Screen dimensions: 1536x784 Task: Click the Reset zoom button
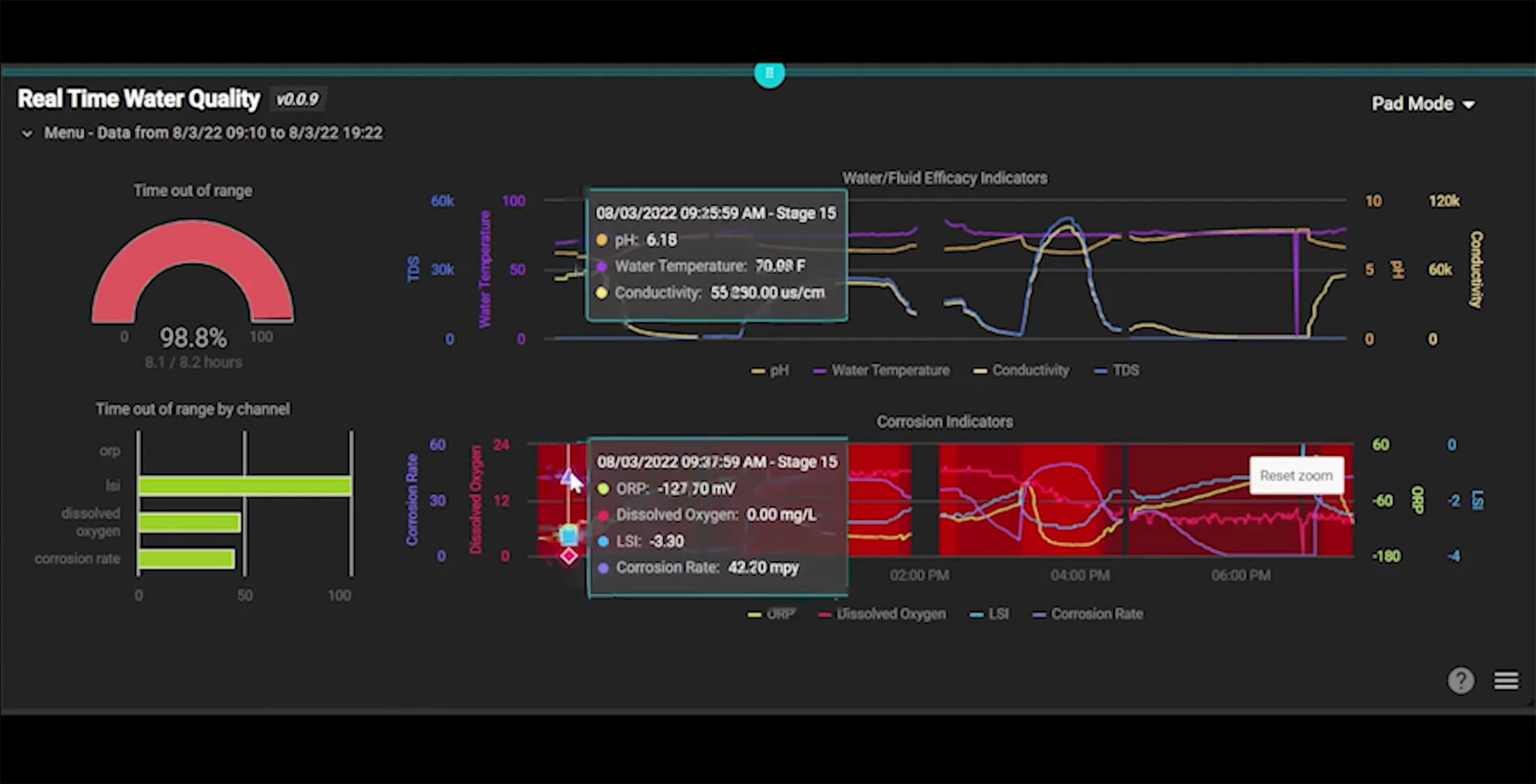click(1296, 475)
